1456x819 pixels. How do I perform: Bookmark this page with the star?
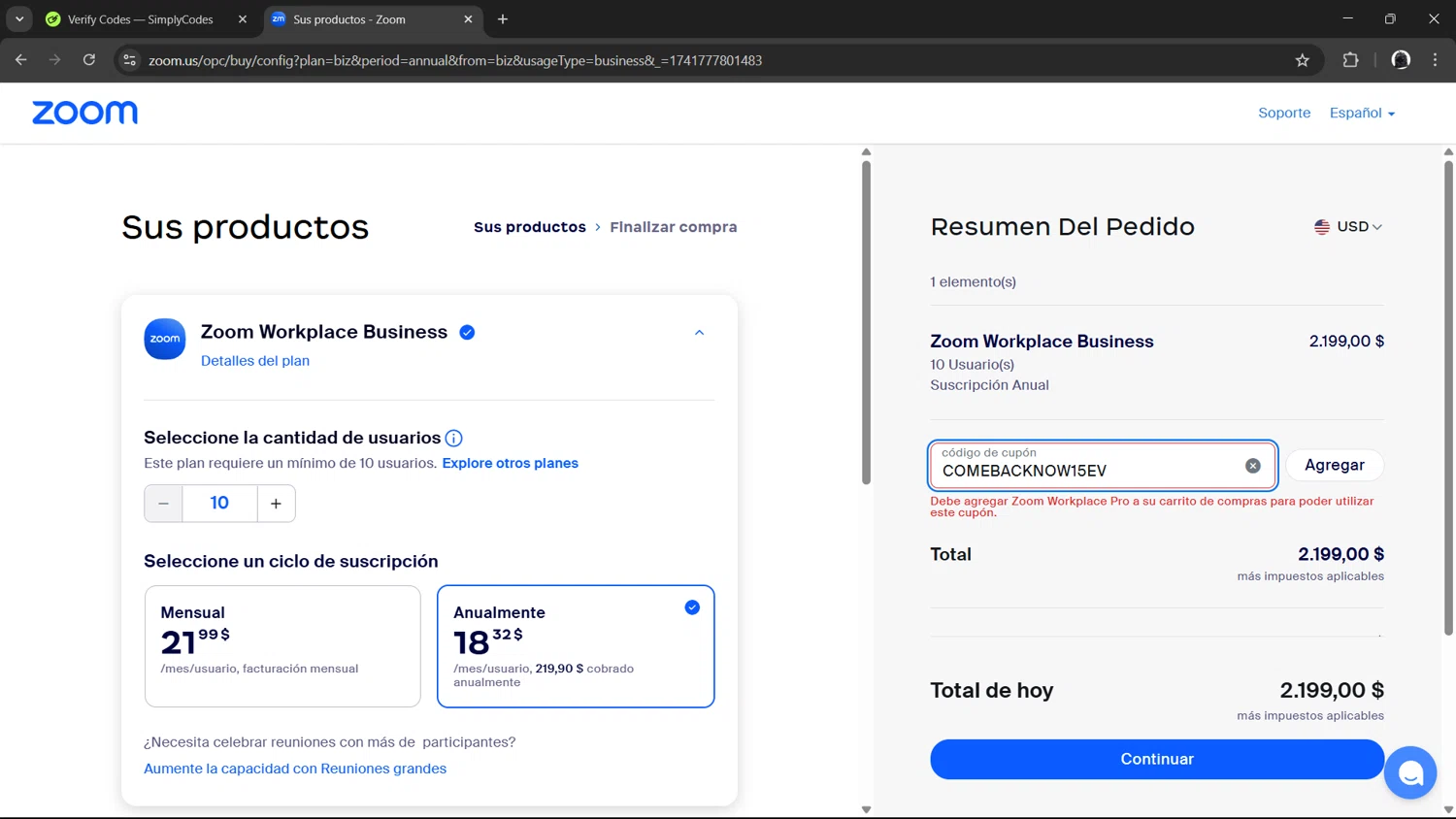click(1302, 60)
